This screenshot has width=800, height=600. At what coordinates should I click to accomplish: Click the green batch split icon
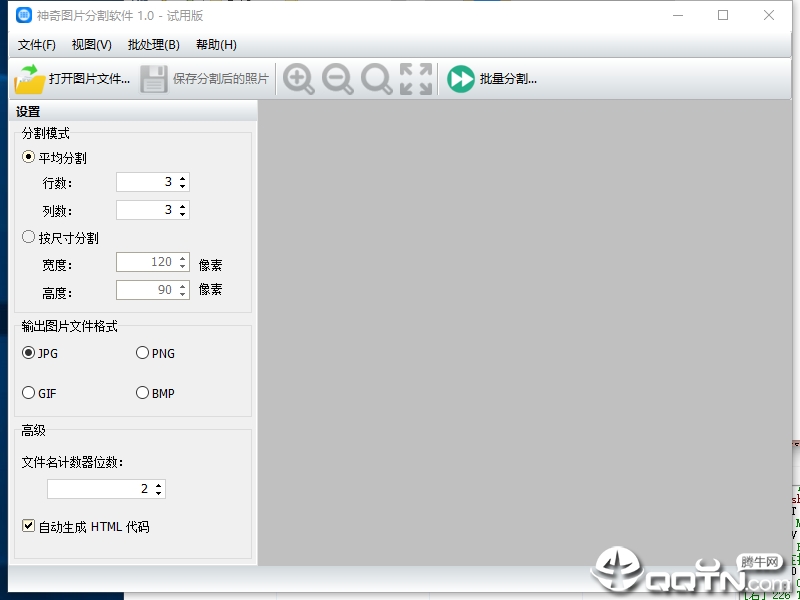461,79
